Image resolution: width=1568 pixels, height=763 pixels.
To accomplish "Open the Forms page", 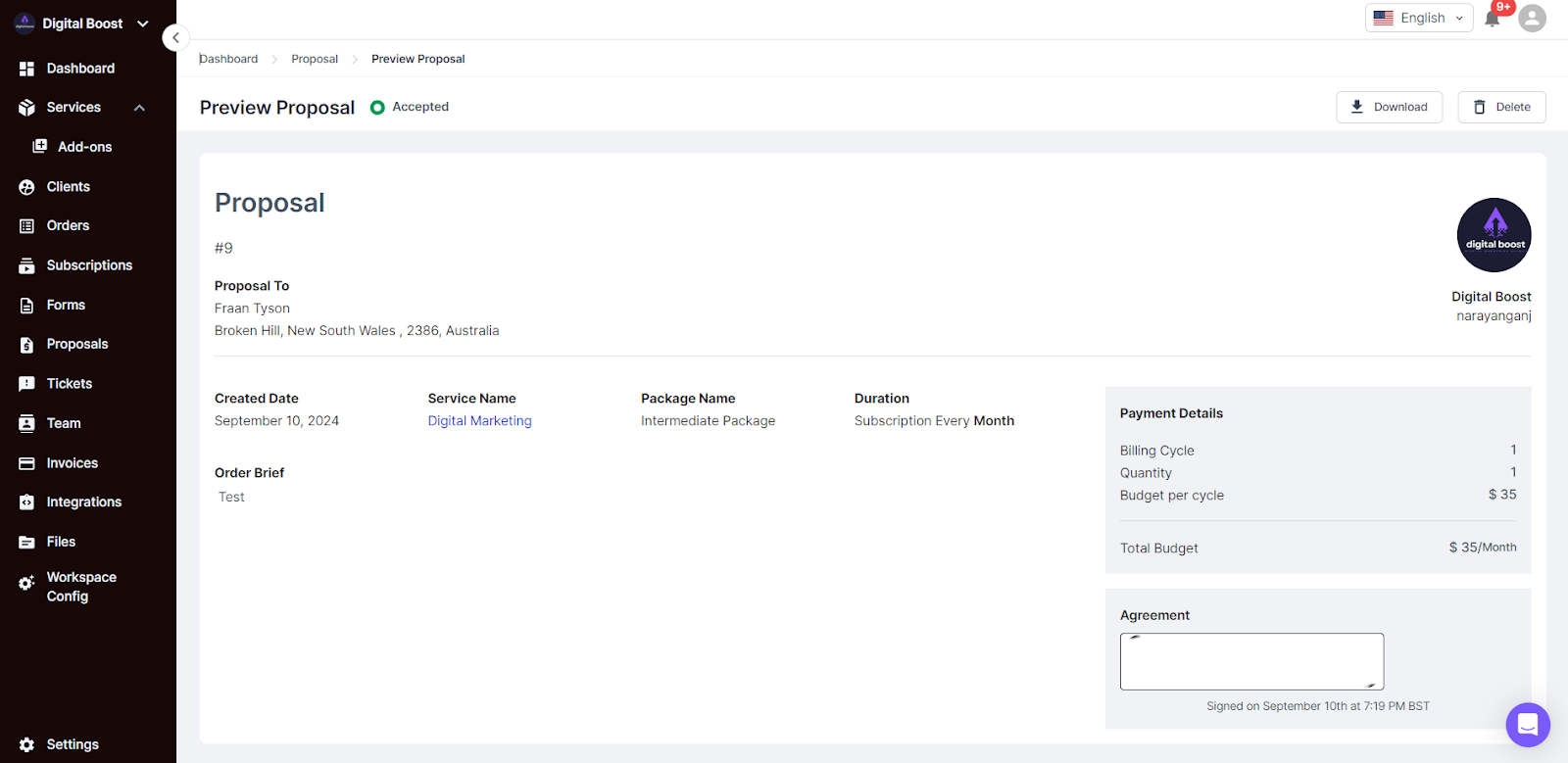I will 66,306.
